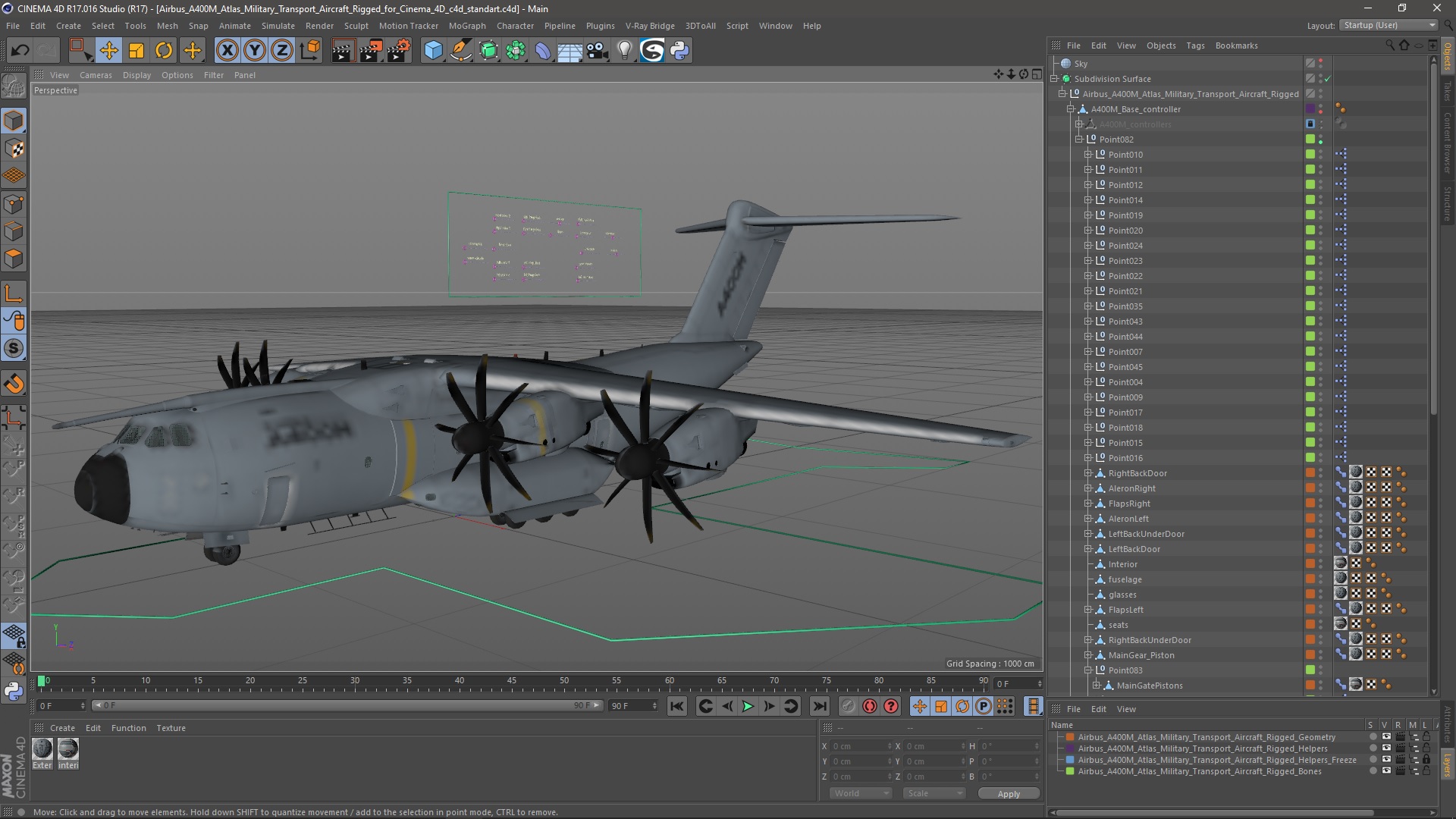Open the World coordinate dropdown

coord(861,793)
